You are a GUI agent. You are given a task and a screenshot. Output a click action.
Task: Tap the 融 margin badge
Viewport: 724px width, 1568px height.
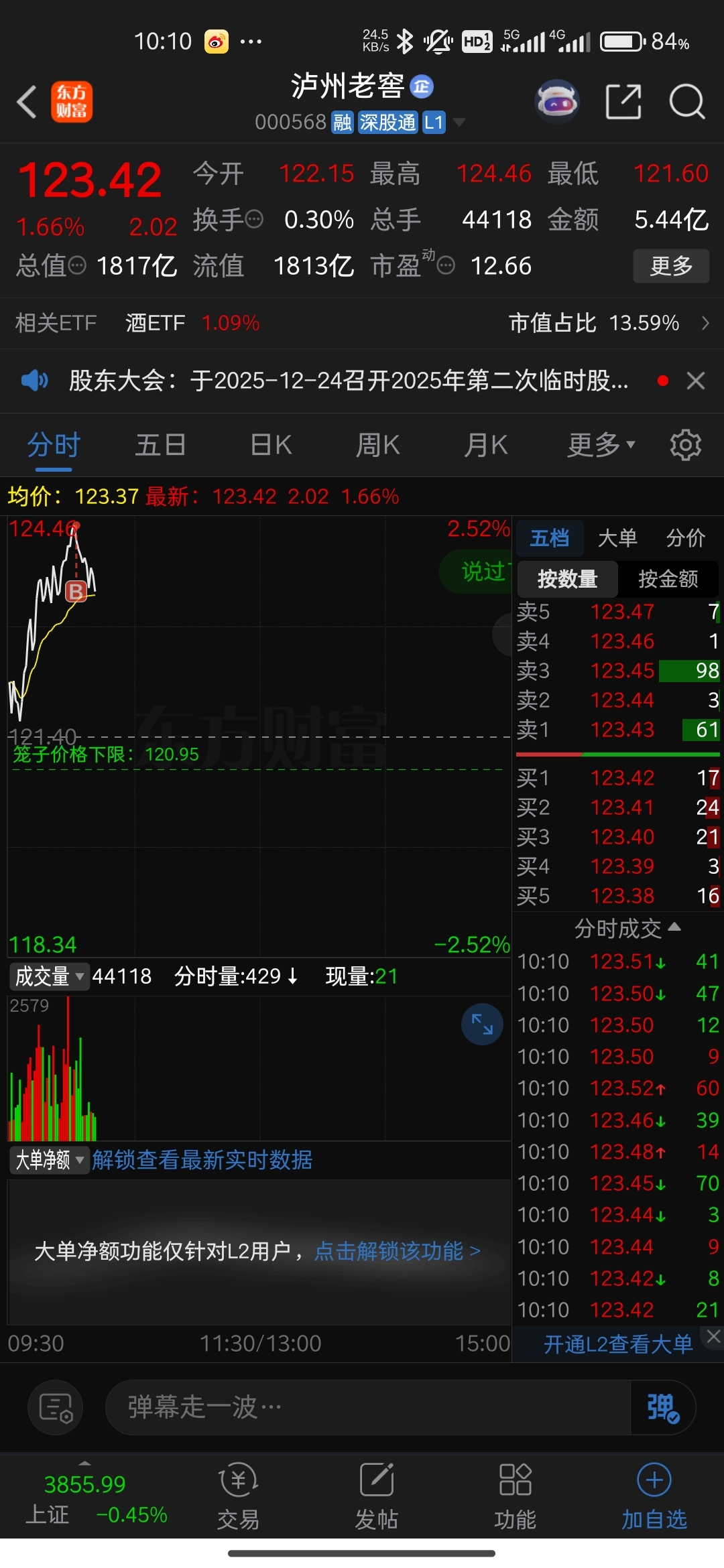click(343, 123)
